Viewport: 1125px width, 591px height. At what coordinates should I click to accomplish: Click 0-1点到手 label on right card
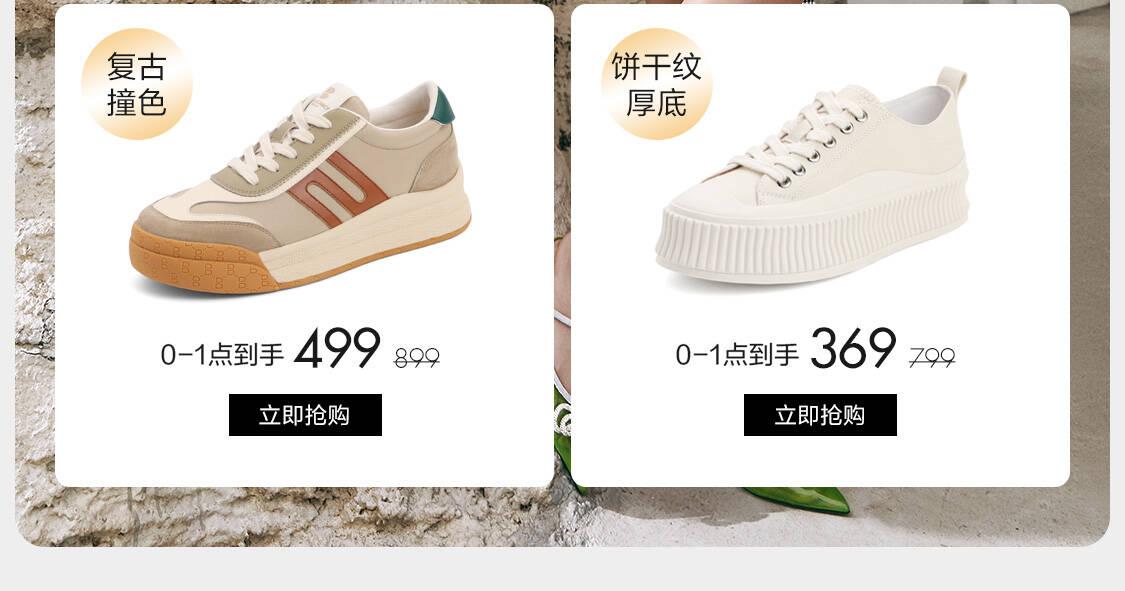pyautogui.click(x=738, y=354)
